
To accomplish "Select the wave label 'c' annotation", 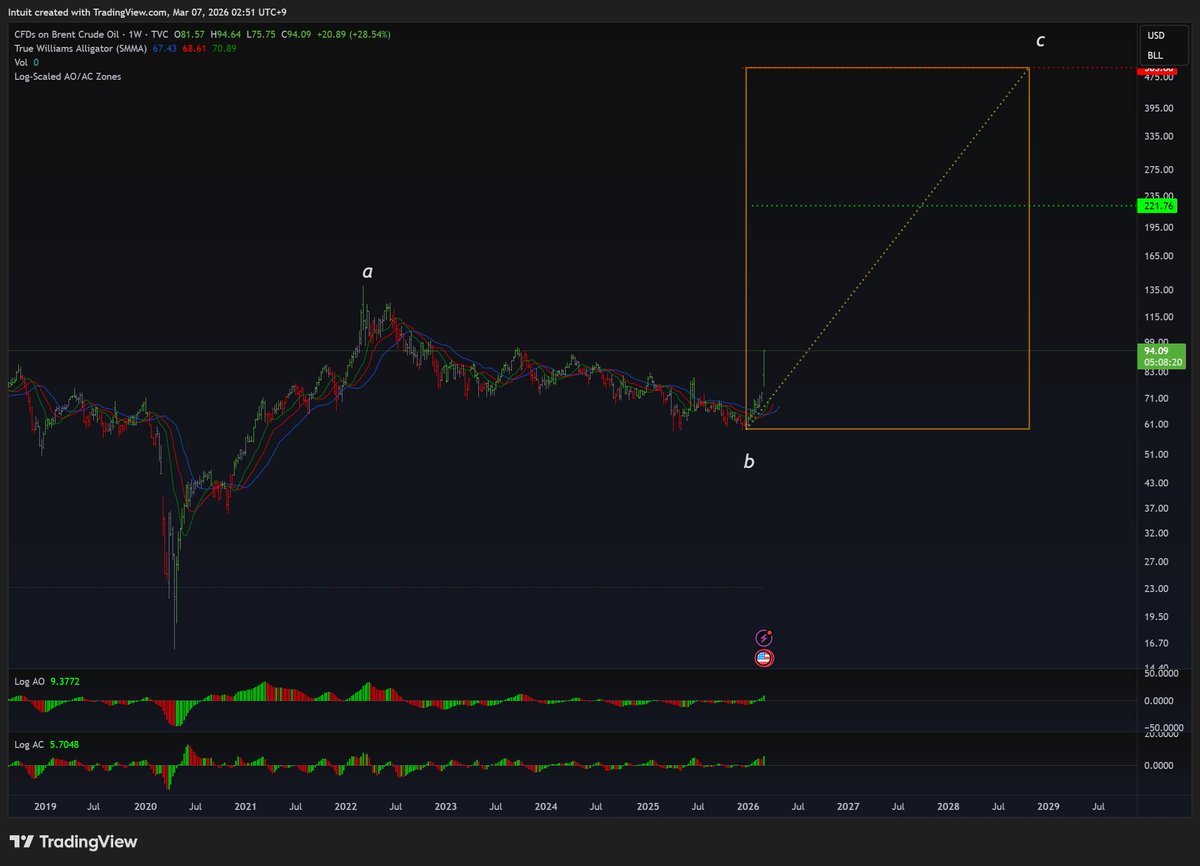I will tap(1041, 41).
